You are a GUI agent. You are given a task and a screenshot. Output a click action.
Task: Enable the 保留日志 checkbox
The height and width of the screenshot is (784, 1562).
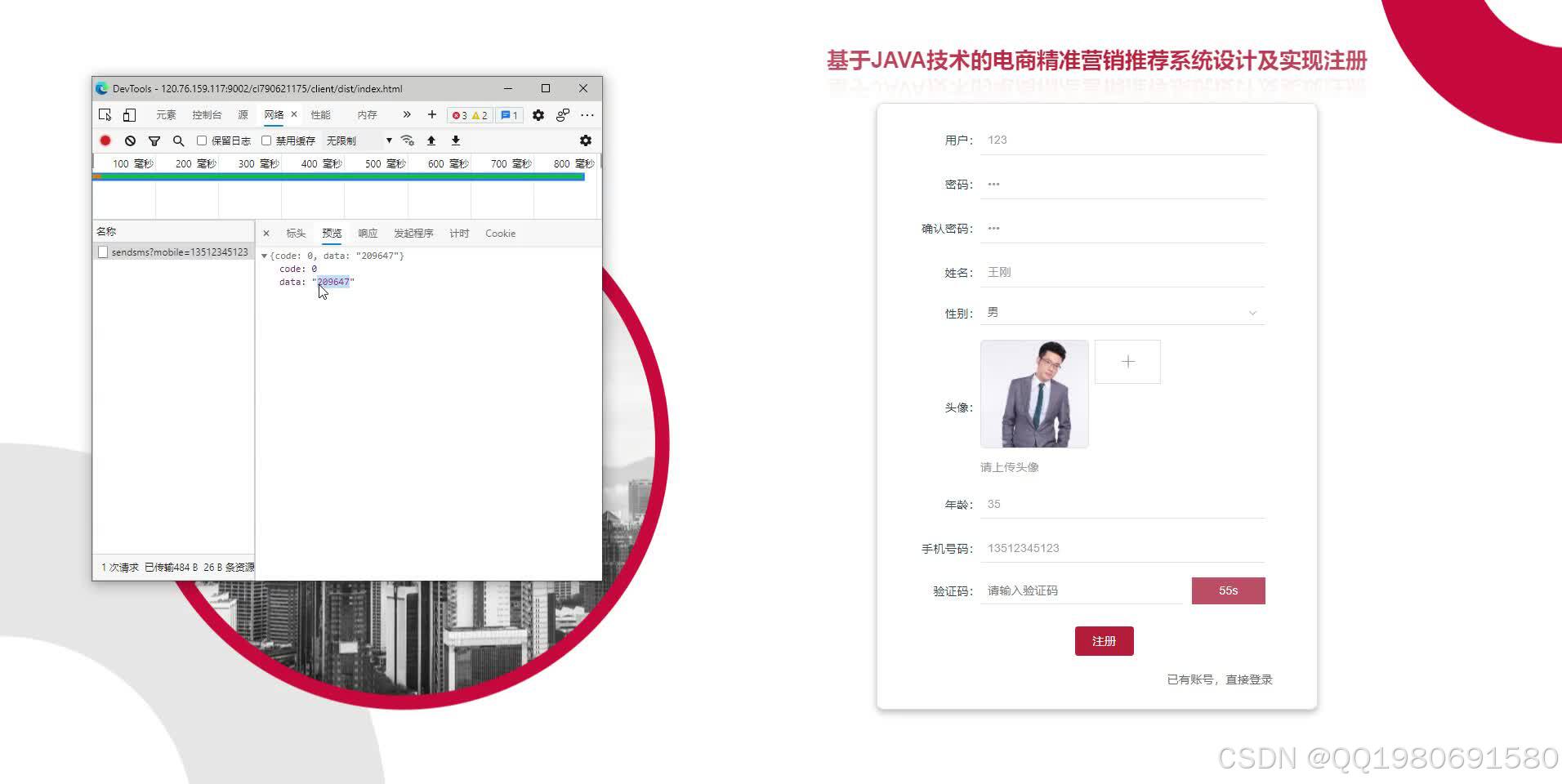(202, 140)
